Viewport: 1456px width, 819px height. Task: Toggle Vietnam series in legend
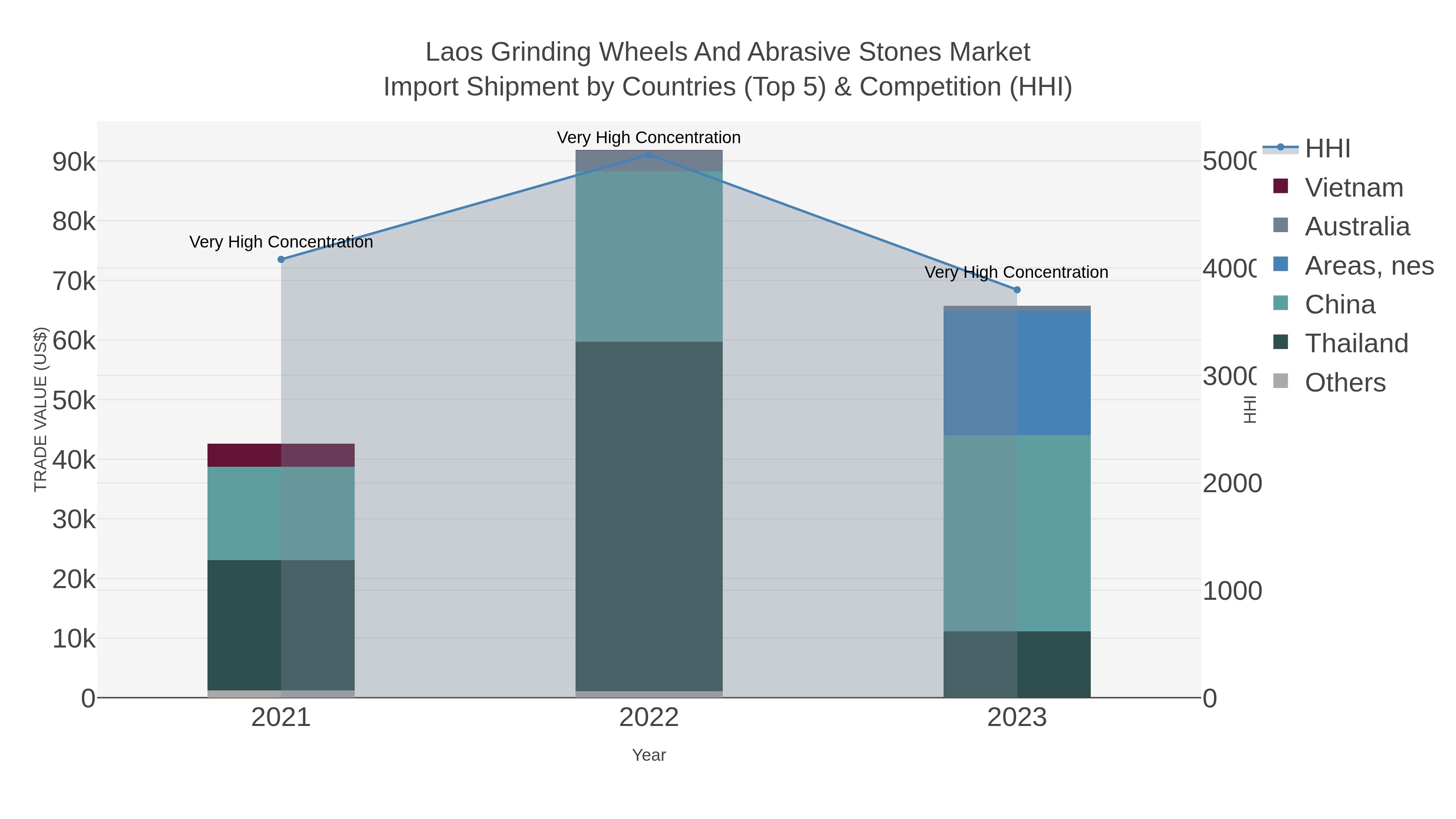1338,187
